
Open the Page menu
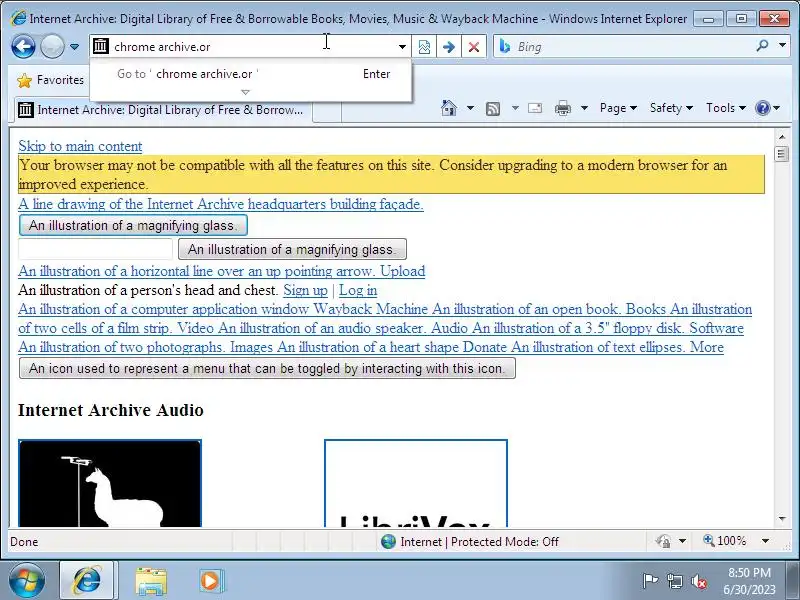tap(618, 108)
